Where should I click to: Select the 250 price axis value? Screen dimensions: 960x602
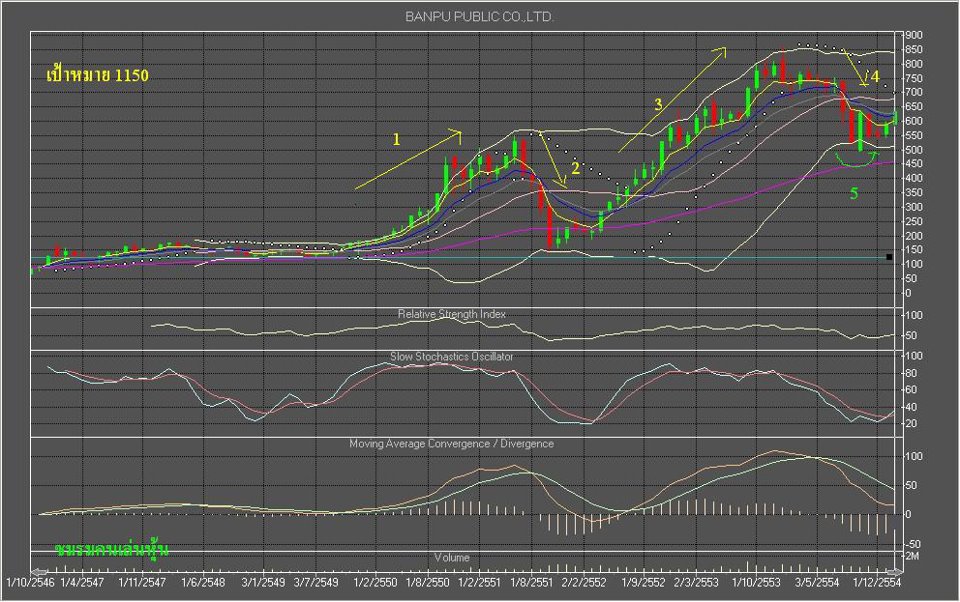tap(913, 222)
